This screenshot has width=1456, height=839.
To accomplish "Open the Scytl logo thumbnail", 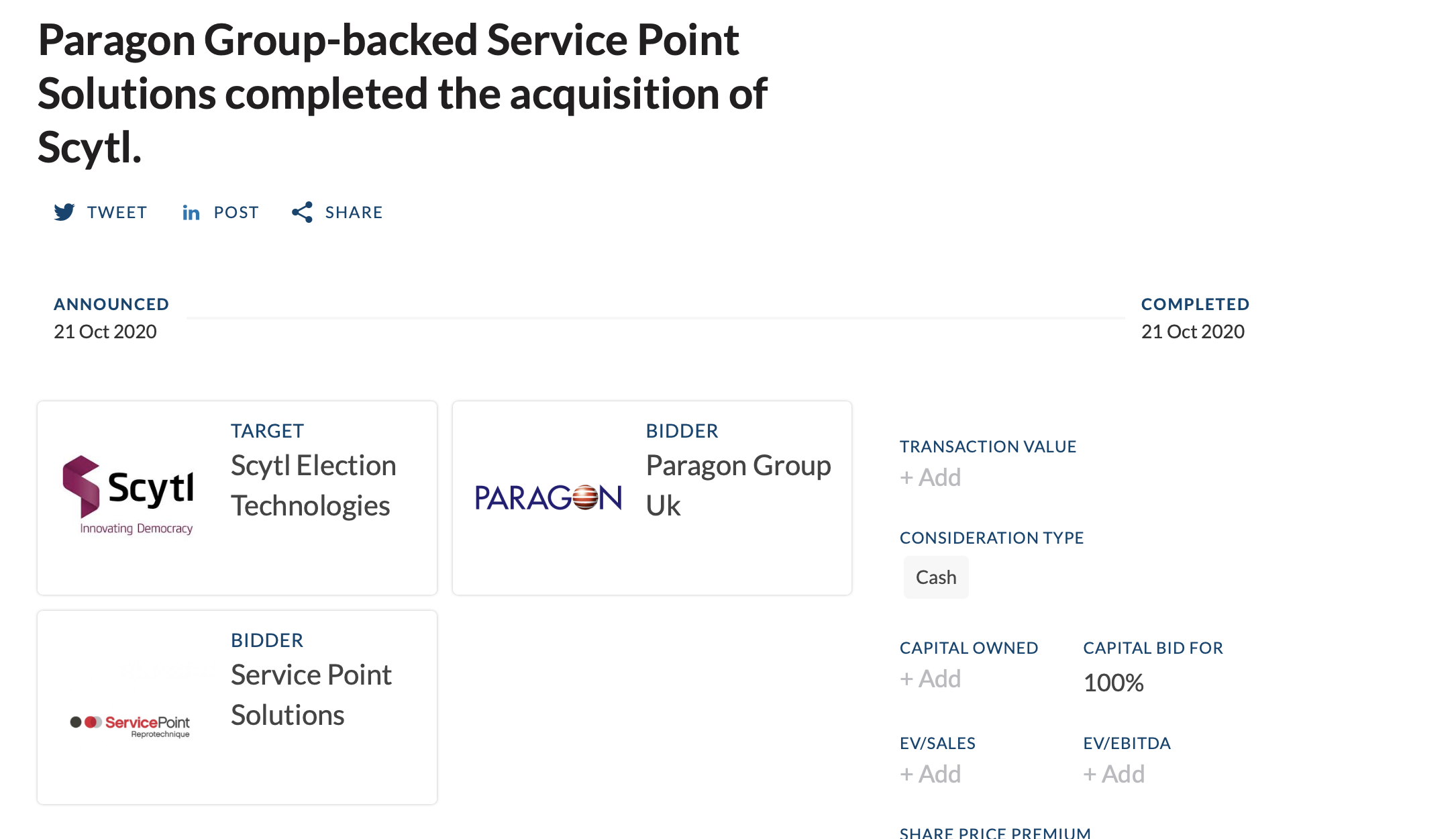I will (128, 495).
